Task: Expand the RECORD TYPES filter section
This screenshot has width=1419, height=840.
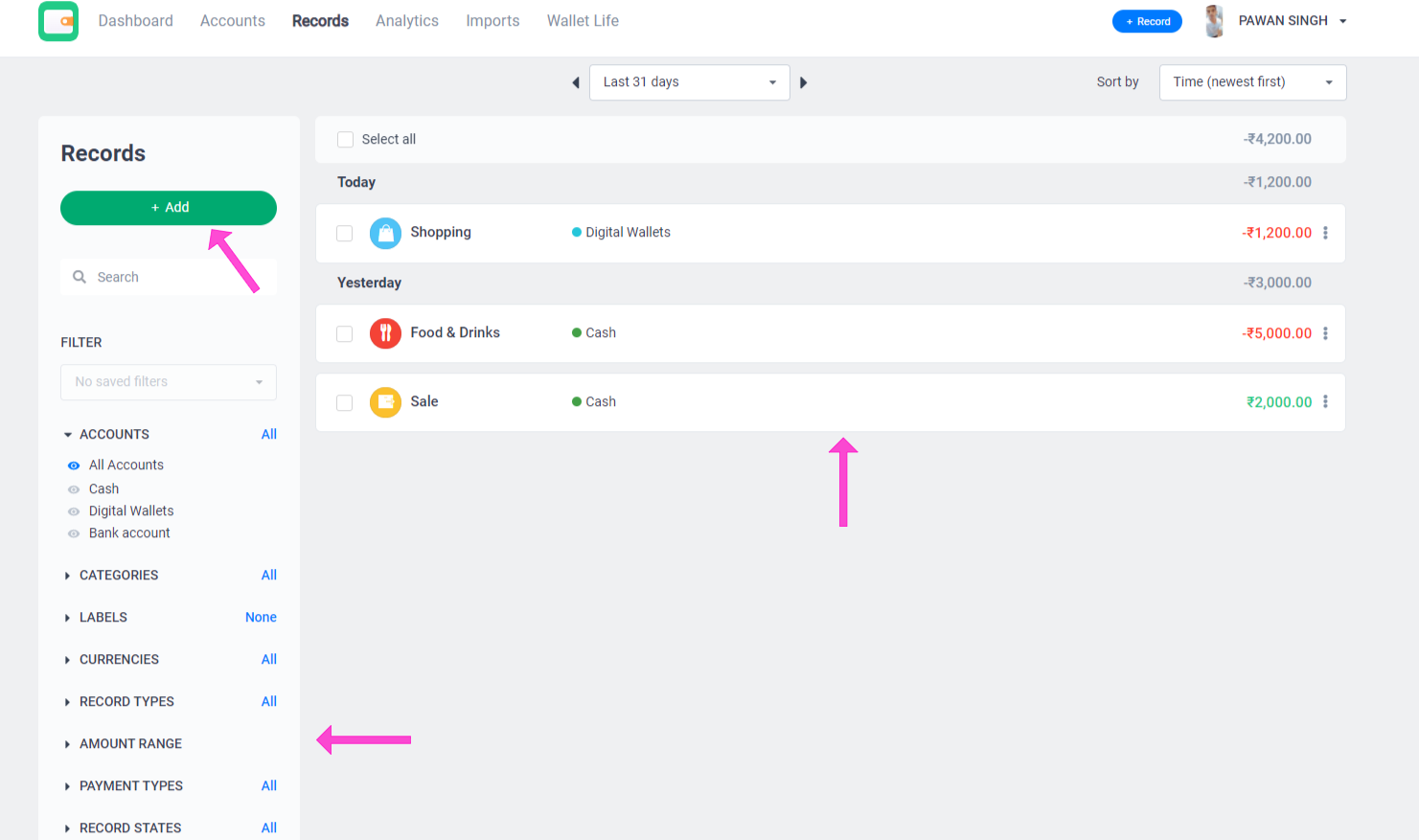Action: coord(67,702)
